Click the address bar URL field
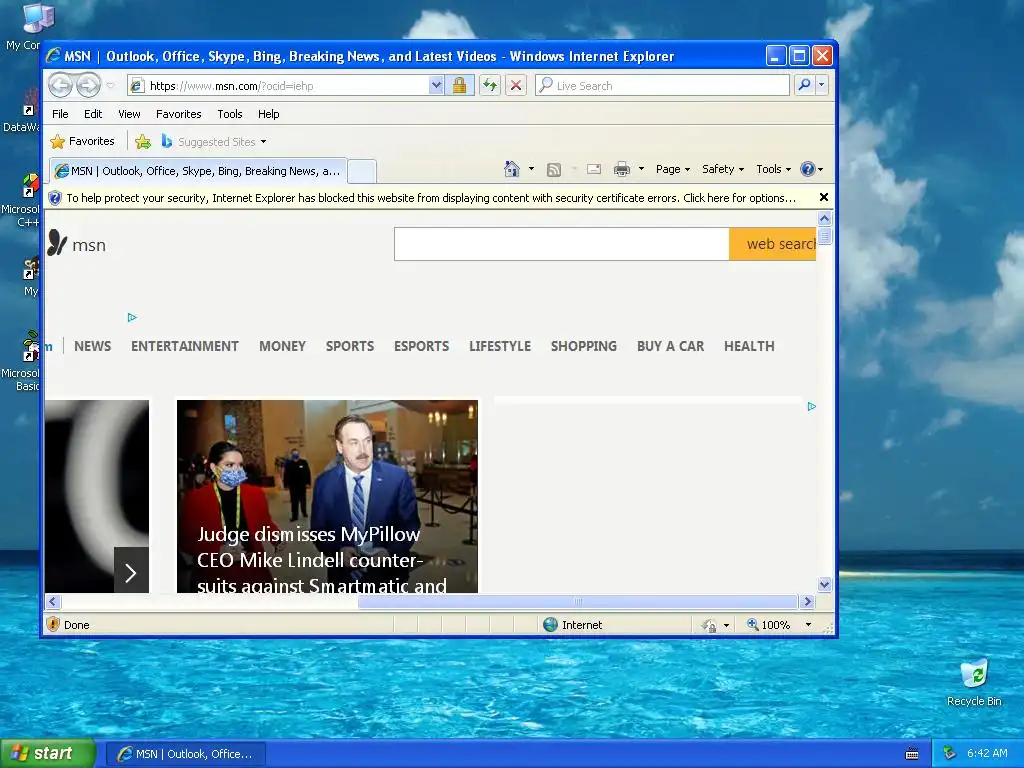The height and width of the screenshot is (768, 1024). point(278,86)
